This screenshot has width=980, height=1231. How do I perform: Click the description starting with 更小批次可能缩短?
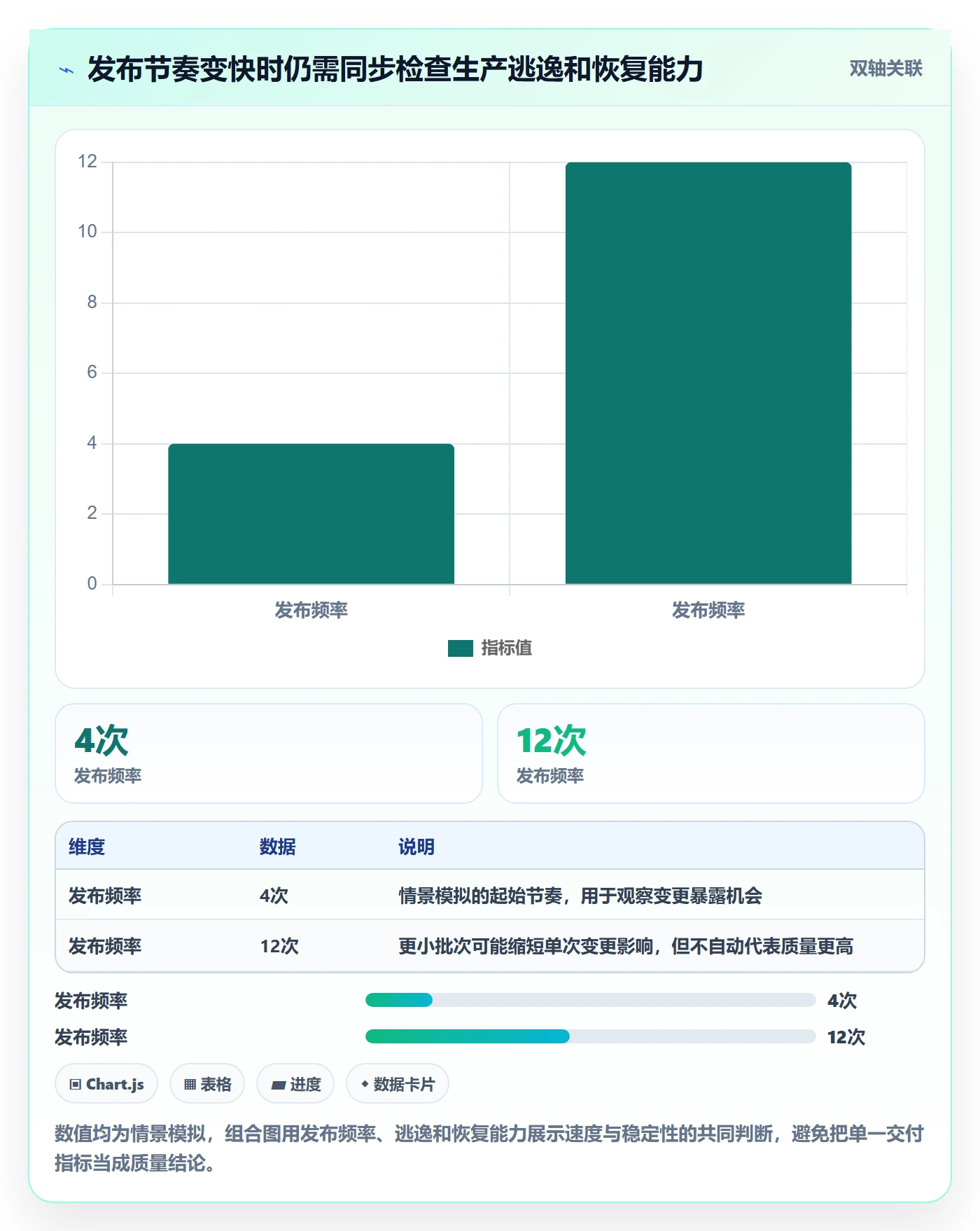tap(626, 946)
